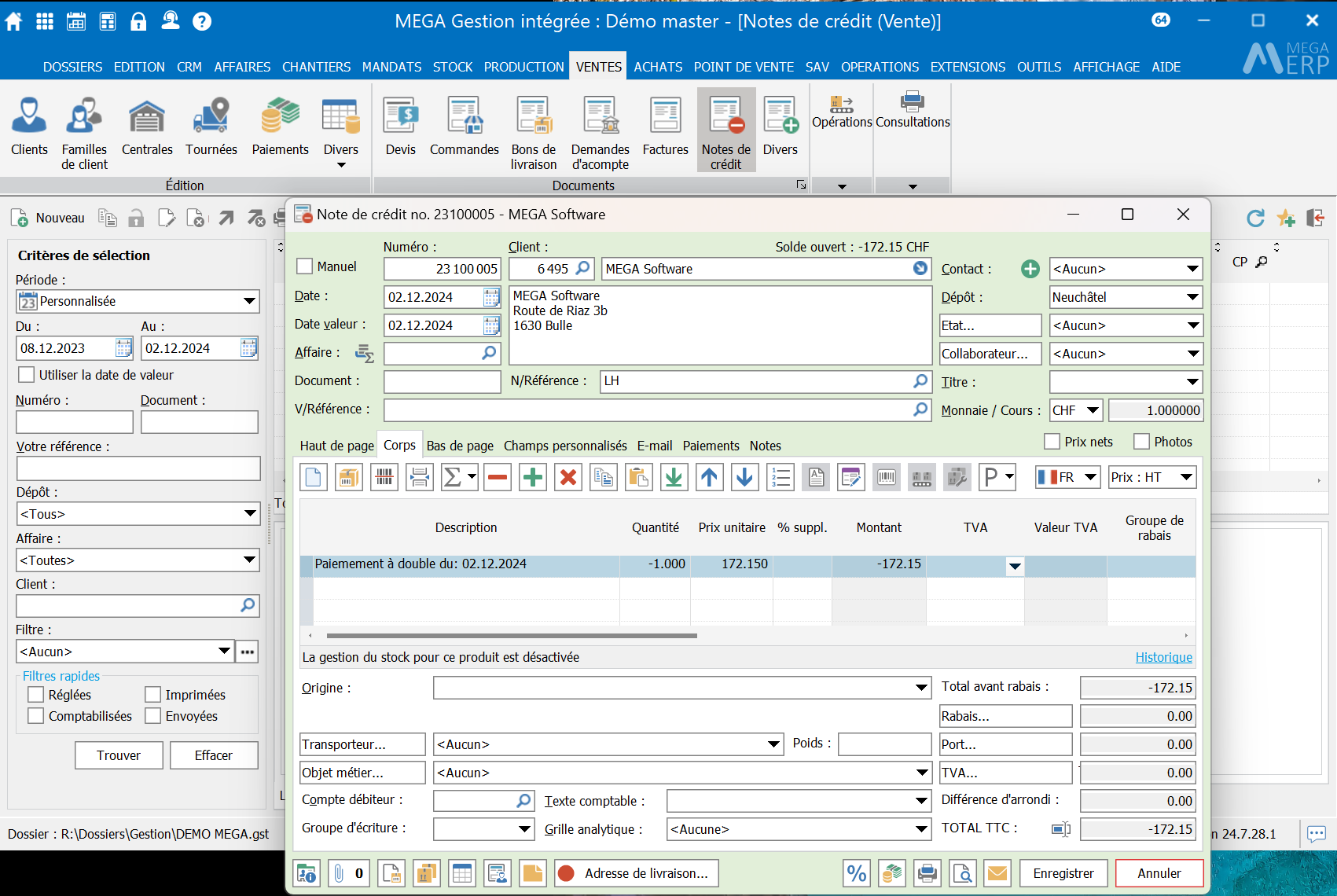Open the Titre dropdown
Viewport: 1337px width, 896px height.
click(x=1126, y=382)
